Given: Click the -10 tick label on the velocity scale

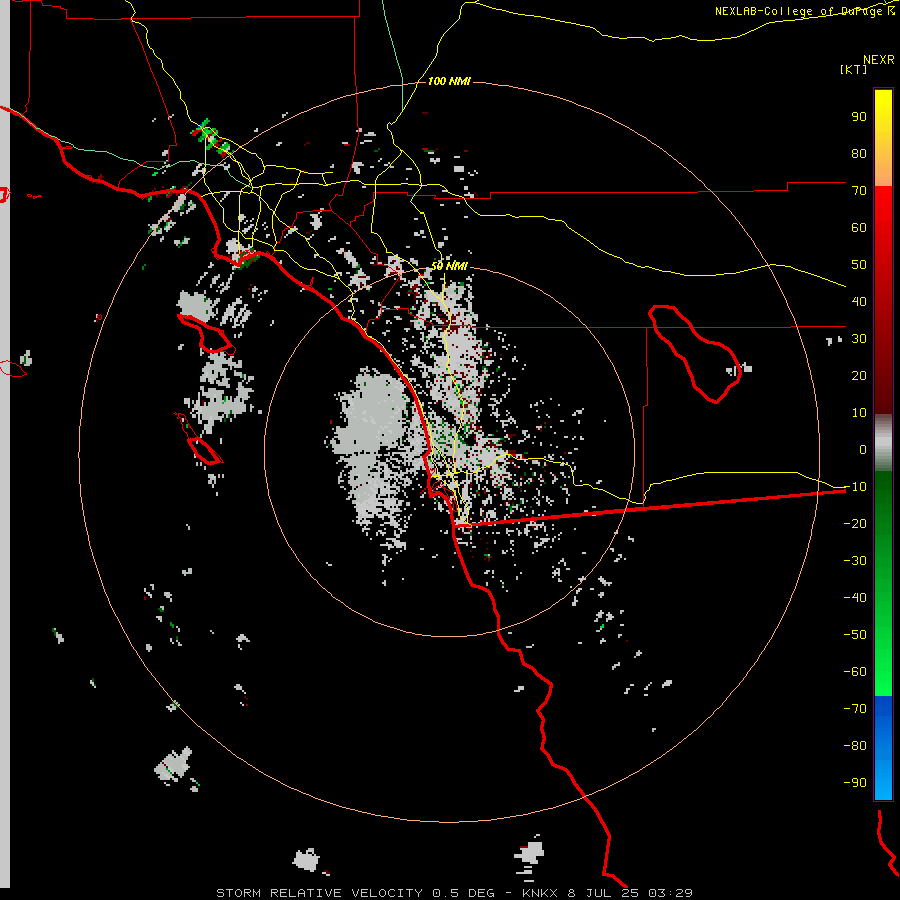Looking at the screenshot, I should pyautogui.click(x=855, y=487).
